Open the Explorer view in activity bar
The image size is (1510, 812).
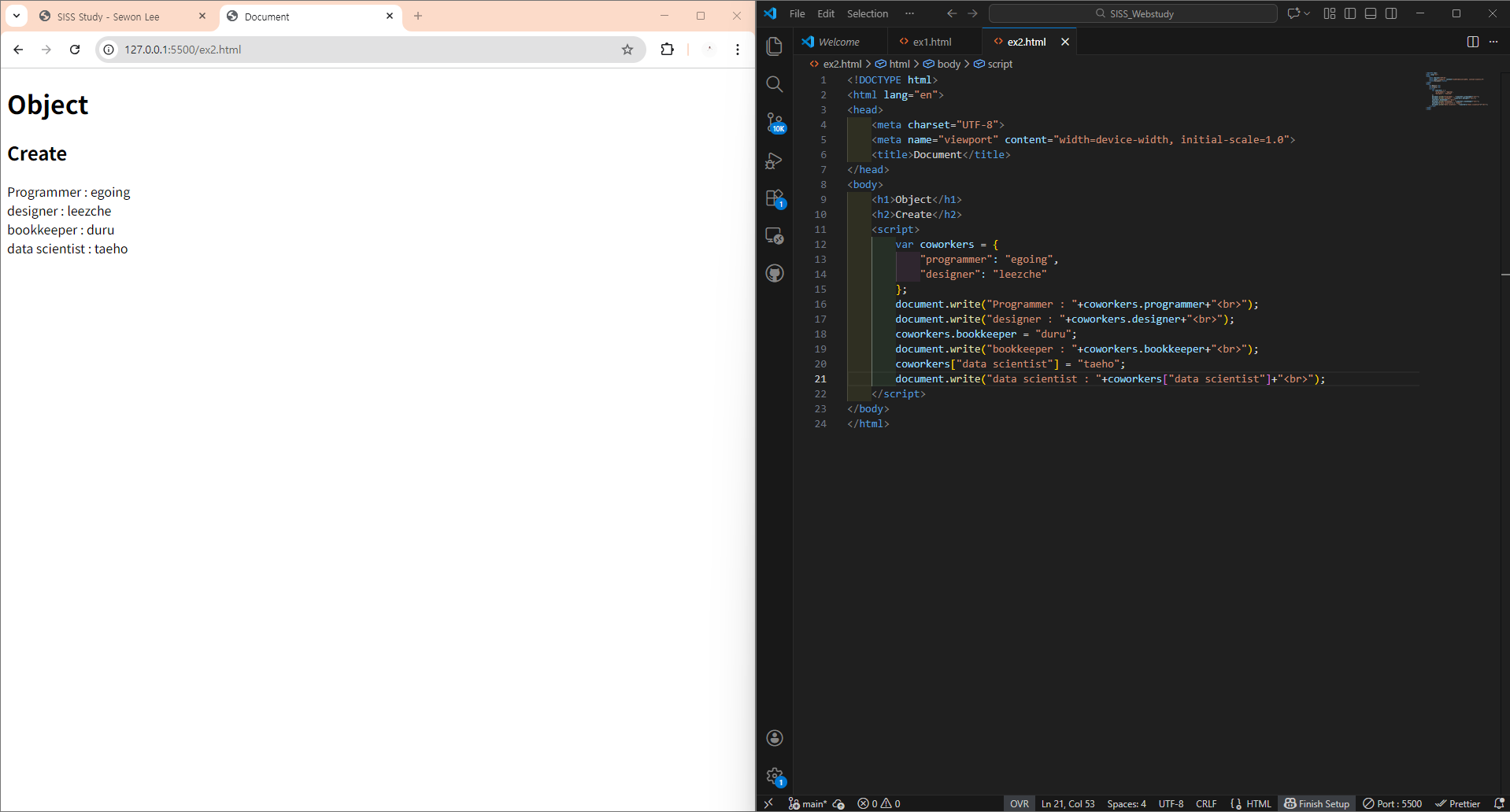775,46
